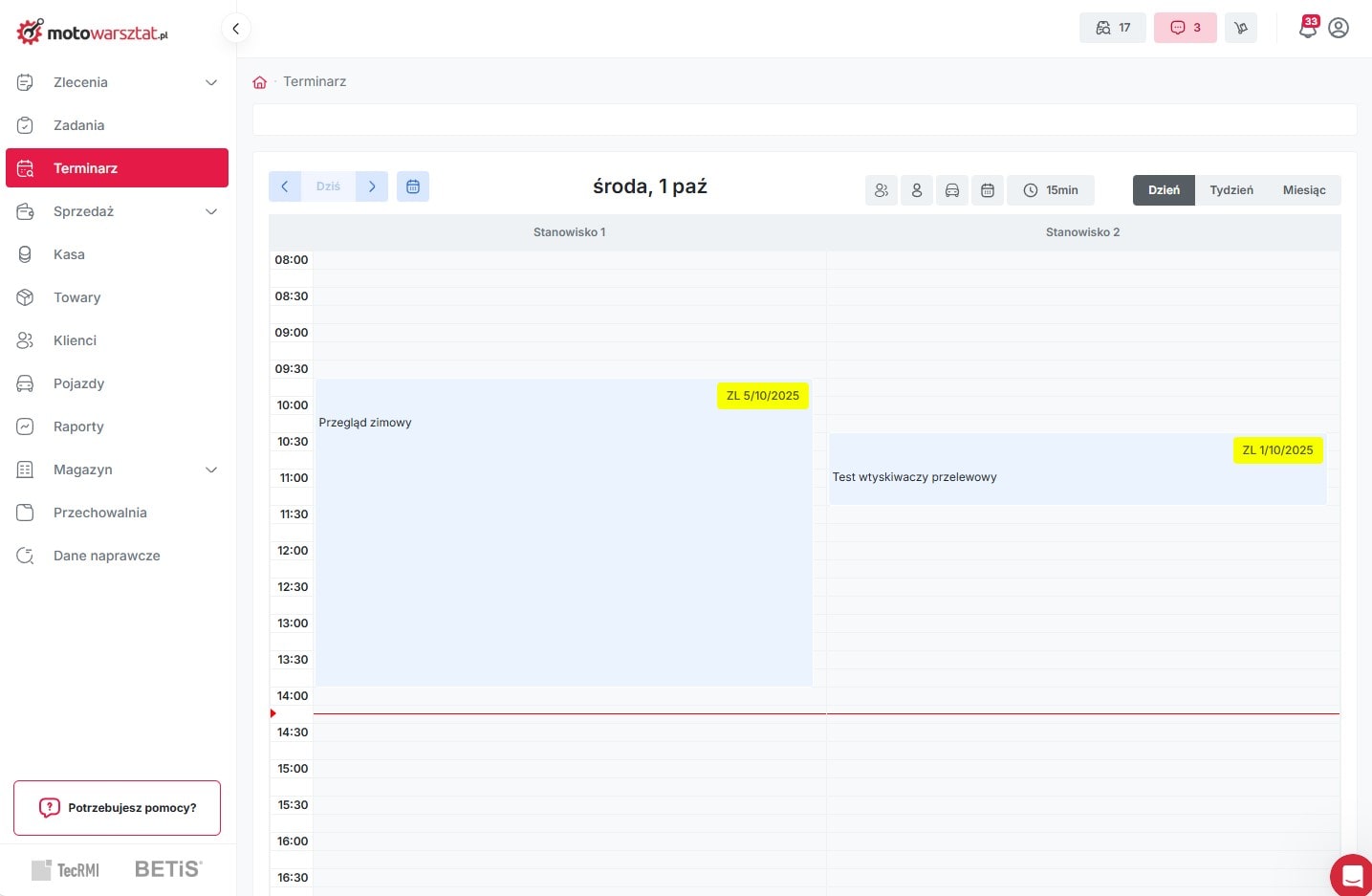Image resolution: width=1372 pixels, height=896 pixels.
Task: Open the notifications bell with badge 33
Action: tap(1307, 28)
